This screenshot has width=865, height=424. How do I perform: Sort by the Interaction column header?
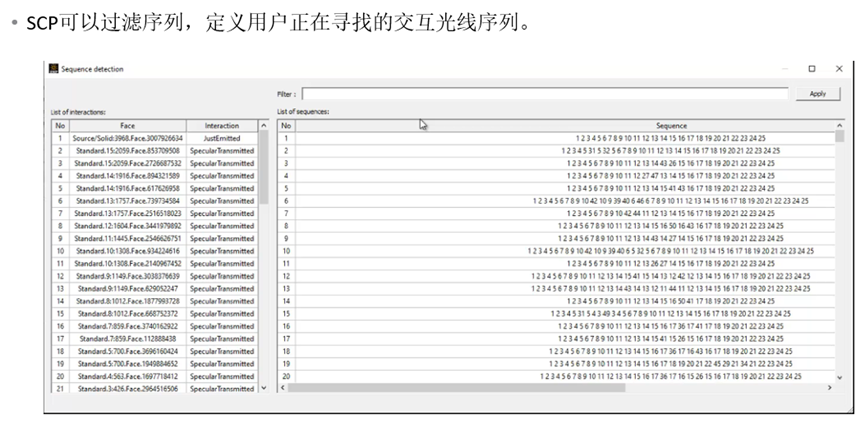click(x=222, y=126)
